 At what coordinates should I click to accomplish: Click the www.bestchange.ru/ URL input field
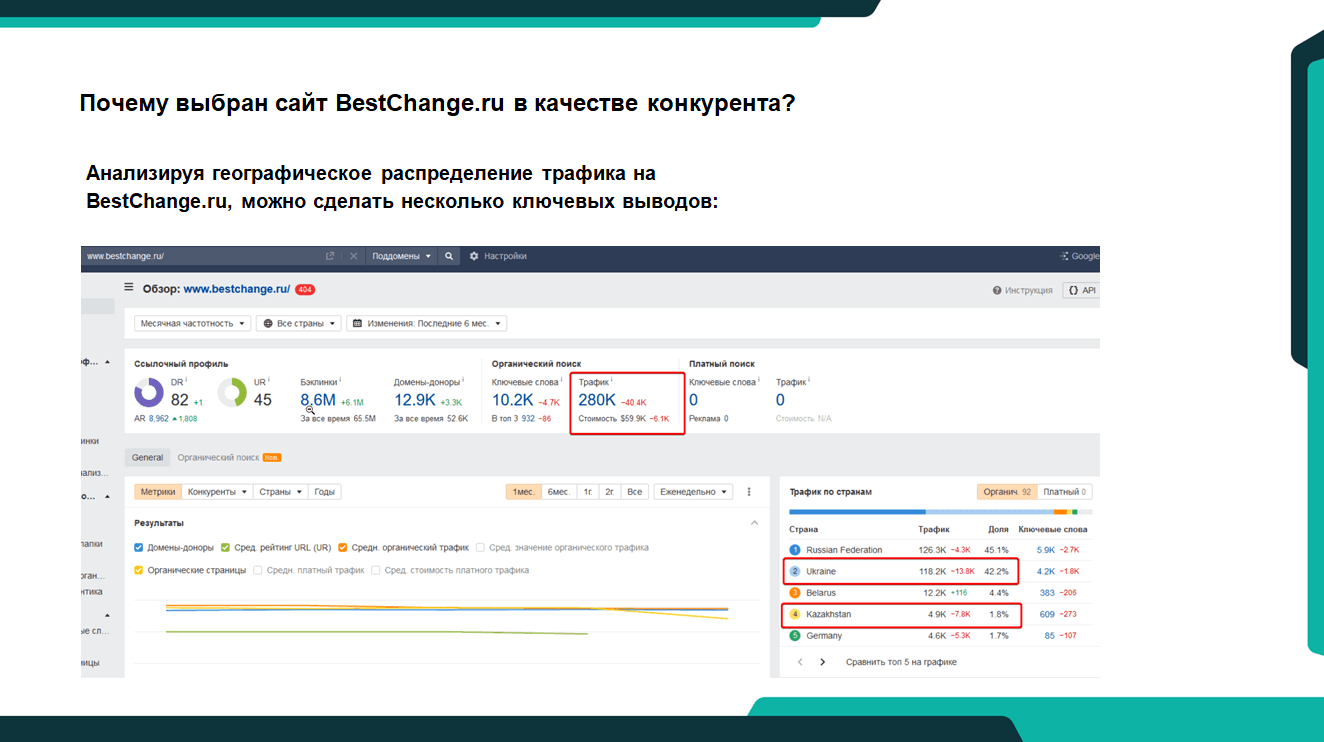200,256
